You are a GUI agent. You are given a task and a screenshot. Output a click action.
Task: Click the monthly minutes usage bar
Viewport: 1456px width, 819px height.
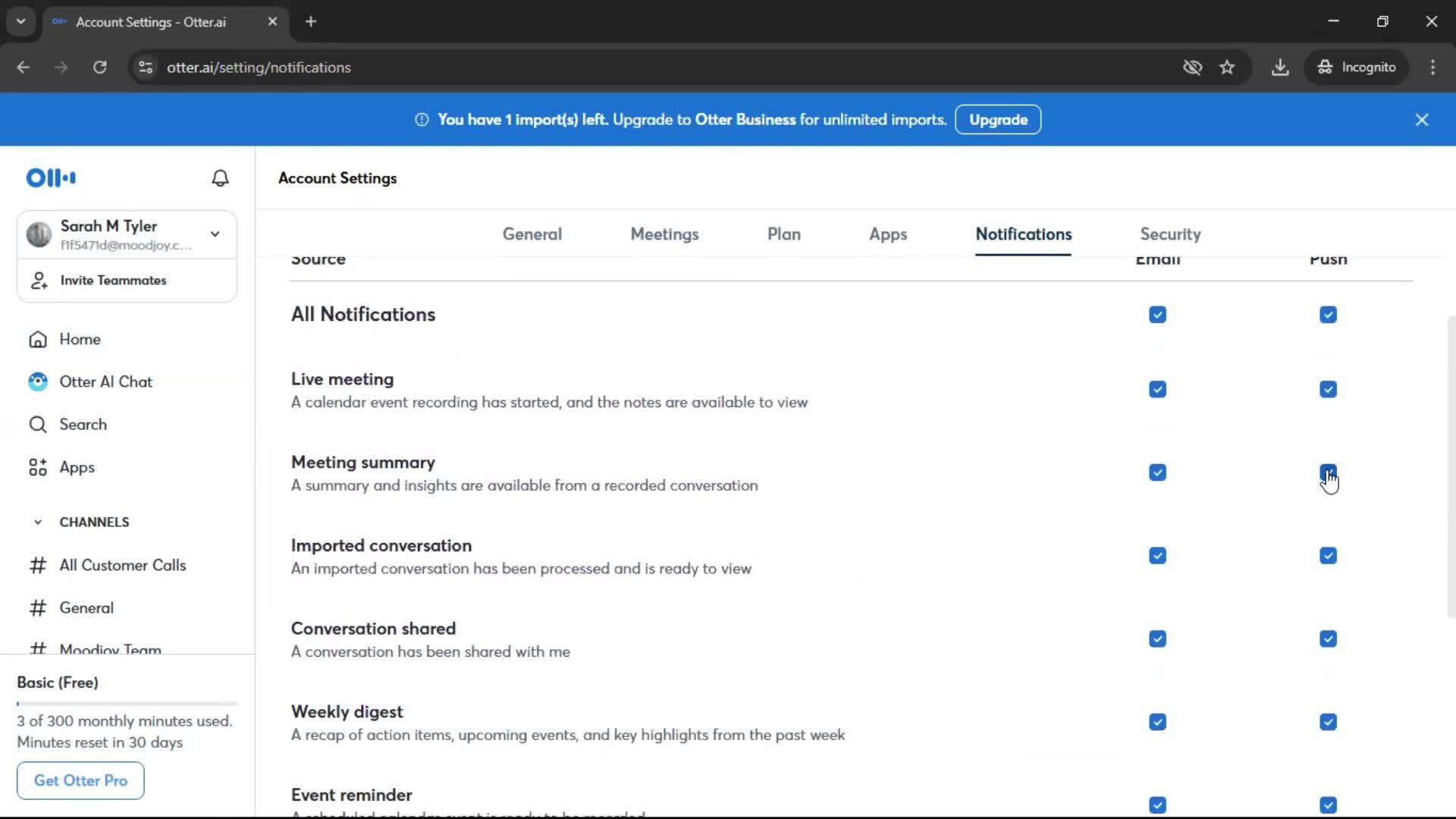(127, 704)
